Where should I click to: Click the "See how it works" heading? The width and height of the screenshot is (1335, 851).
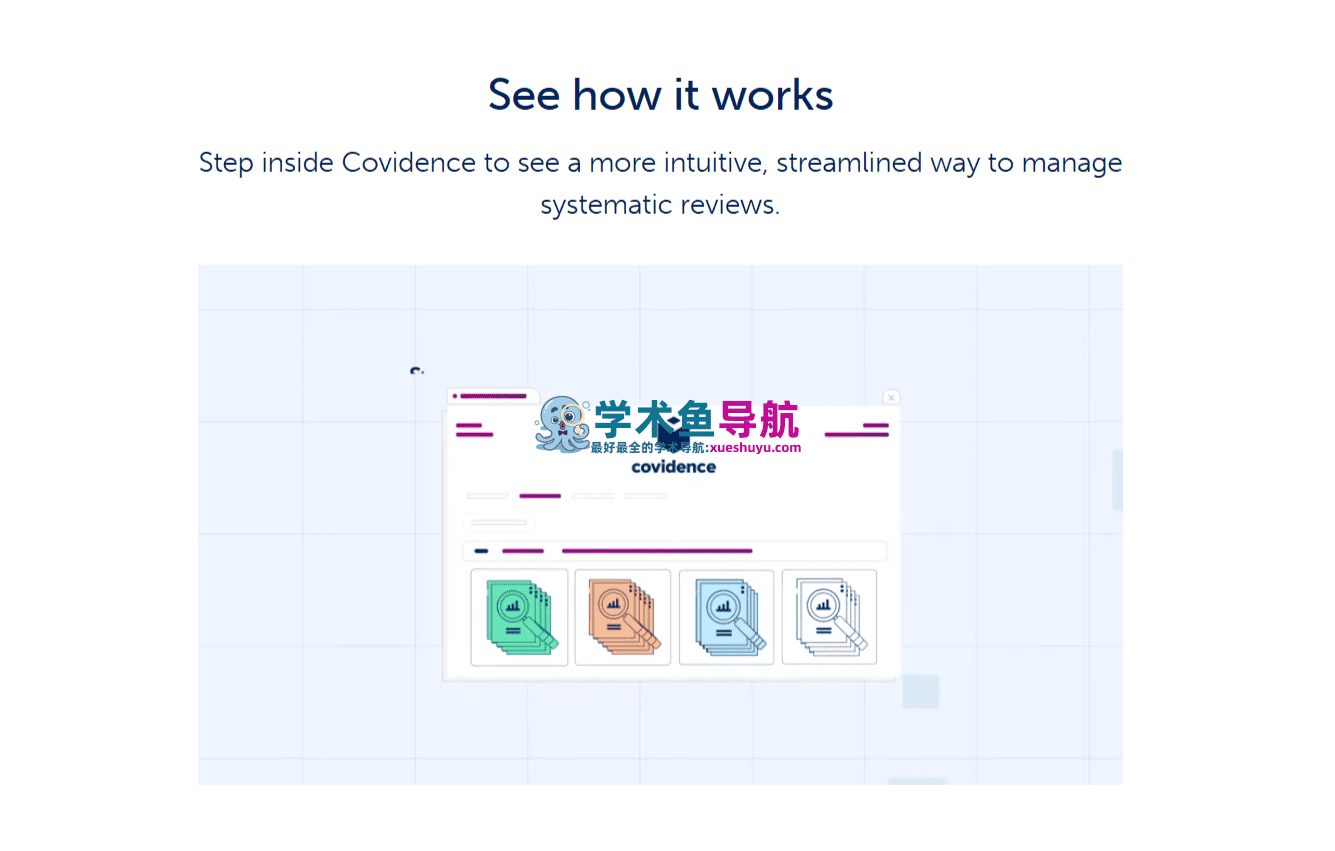point(660,95)
